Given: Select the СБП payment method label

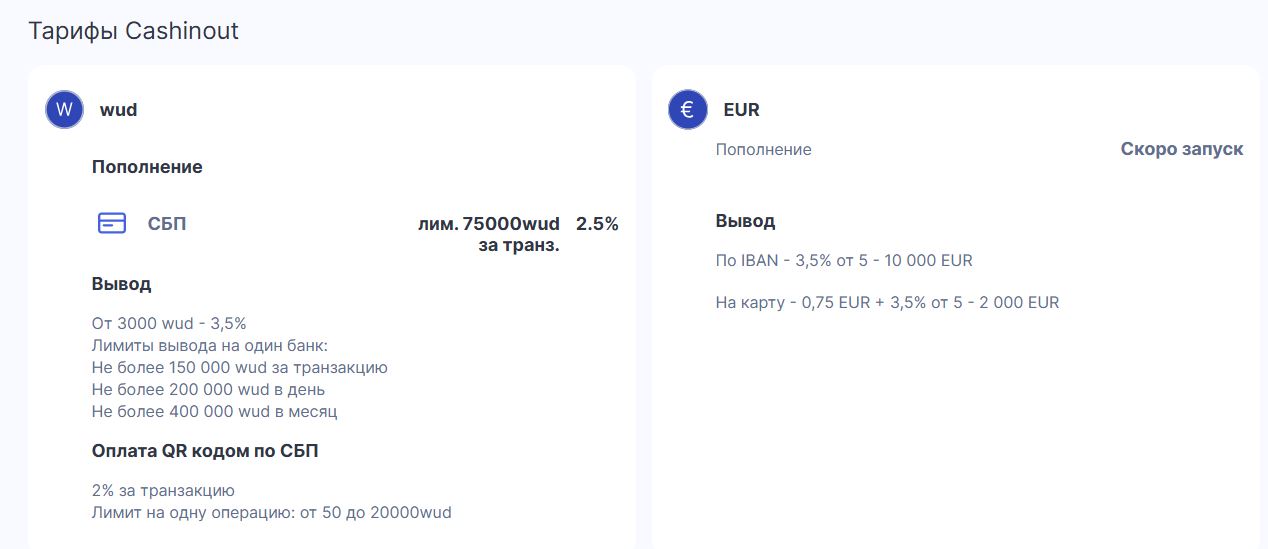Looking at the screenshot, I should point(167,224).
